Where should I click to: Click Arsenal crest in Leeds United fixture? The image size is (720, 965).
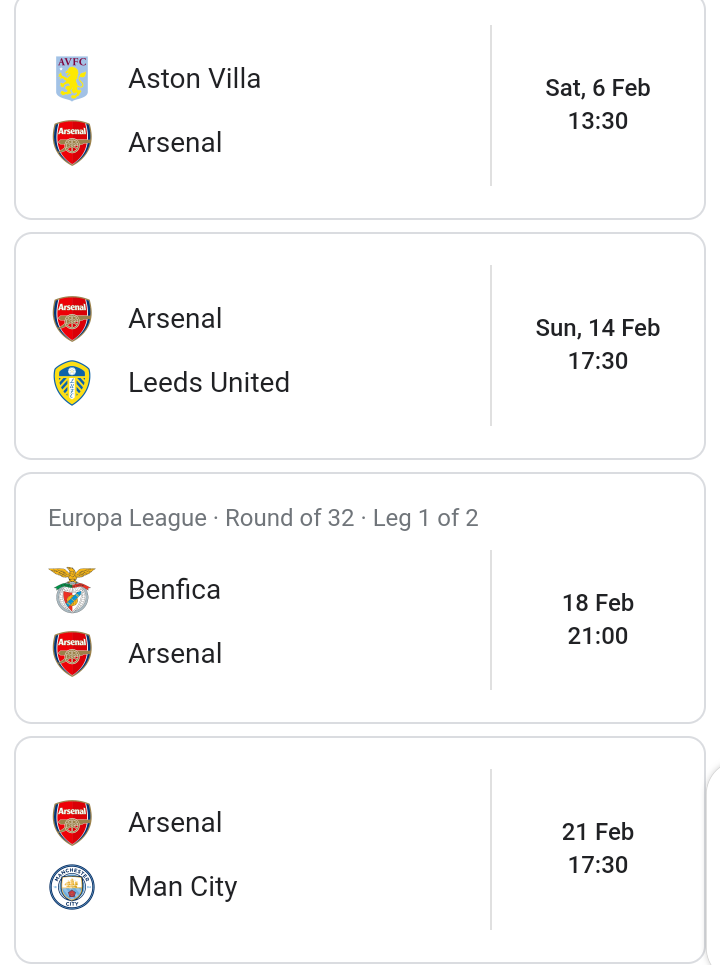72,319
